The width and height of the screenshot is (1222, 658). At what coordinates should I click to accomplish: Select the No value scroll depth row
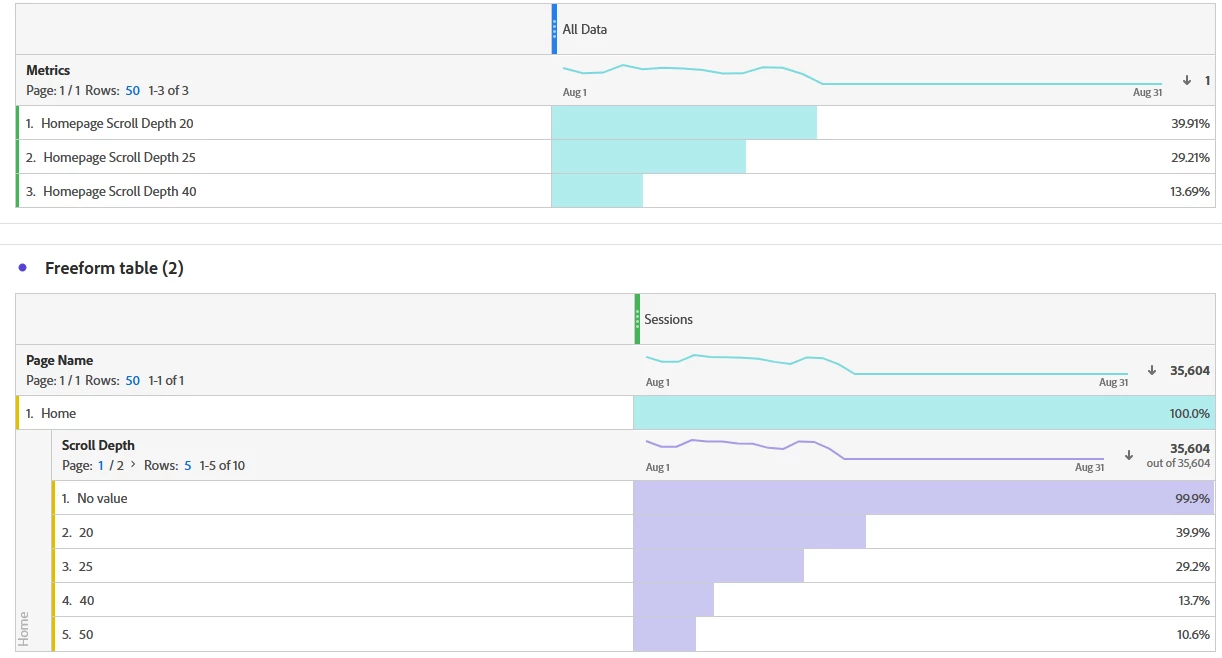point(634,498)
